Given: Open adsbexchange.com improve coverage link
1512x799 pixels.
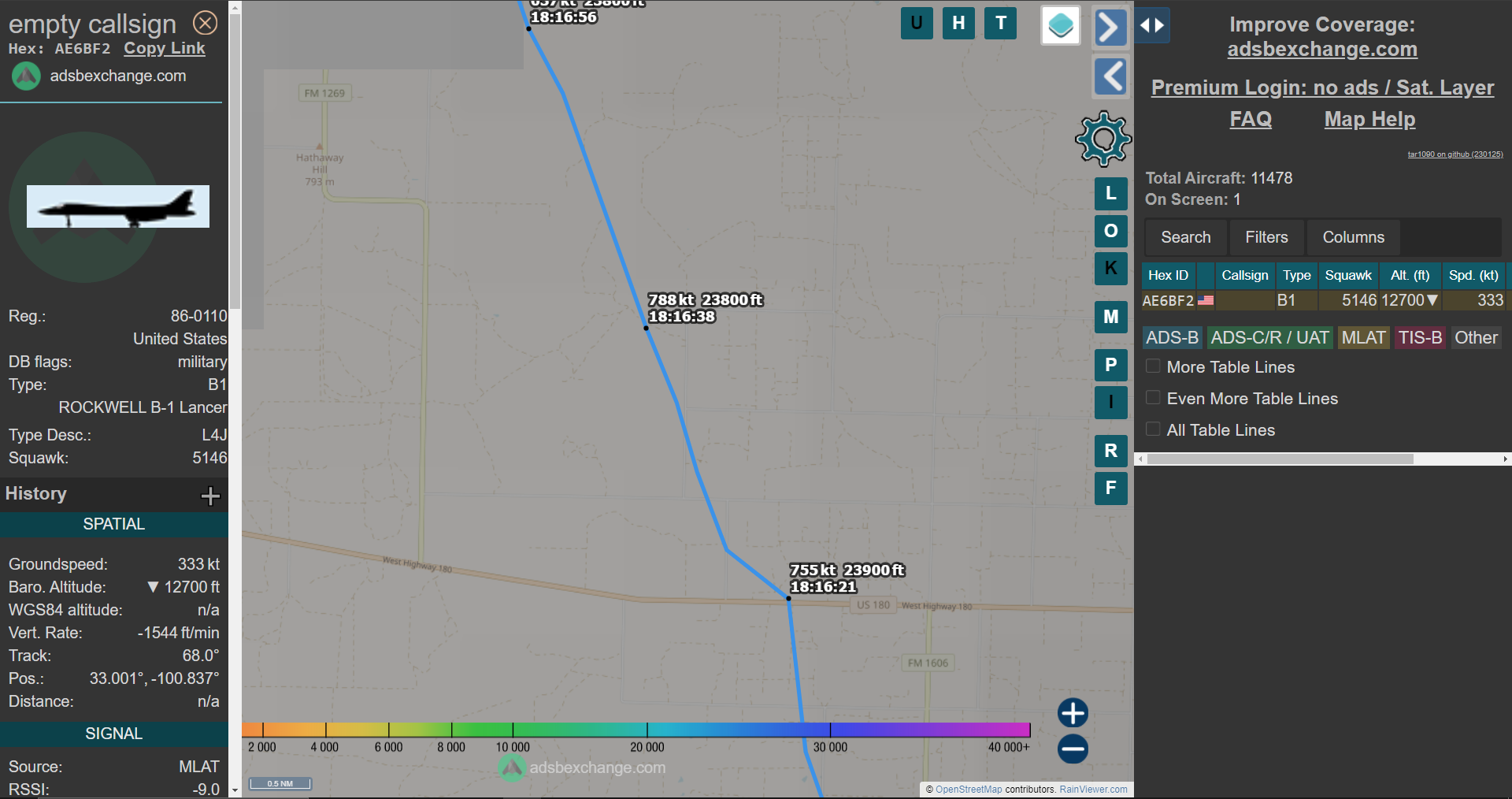Looking at the screenshot, I should pyautogui.click(x=1322, y=50).
